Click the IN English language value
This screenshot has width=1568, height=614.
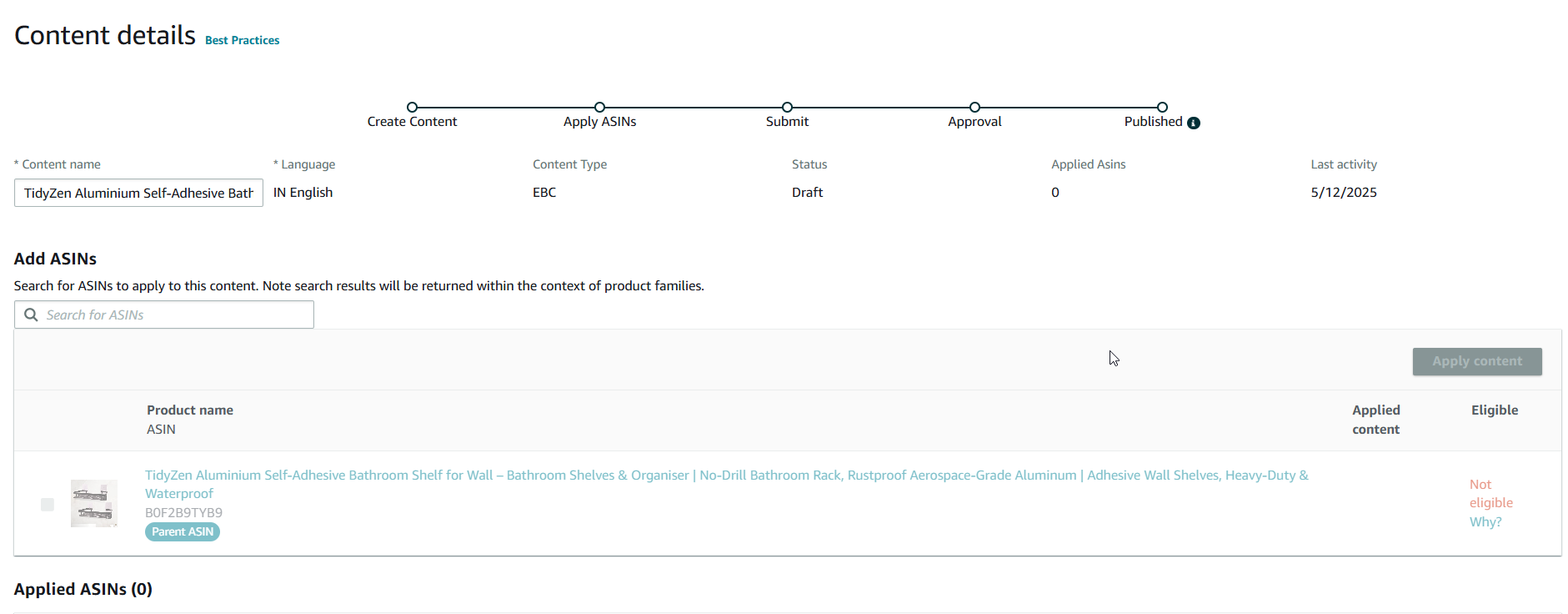tap(303, 192)
